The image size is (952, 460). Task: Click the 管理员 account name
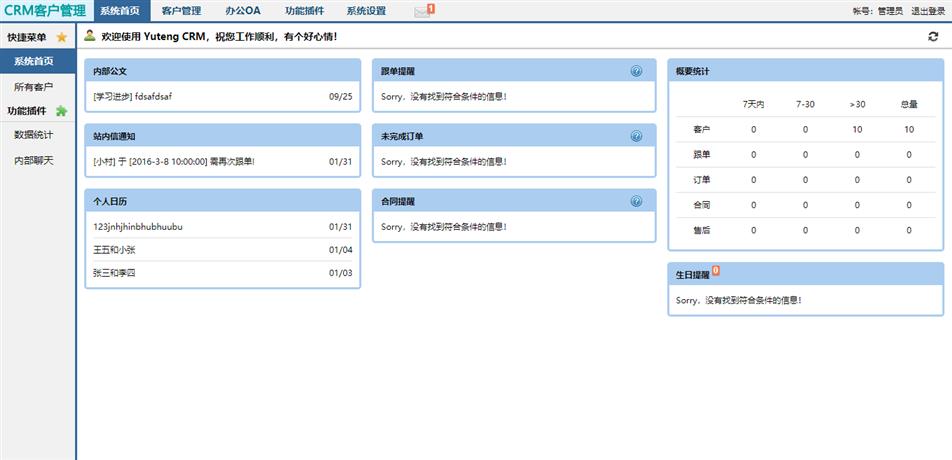(x=890, y=11)
